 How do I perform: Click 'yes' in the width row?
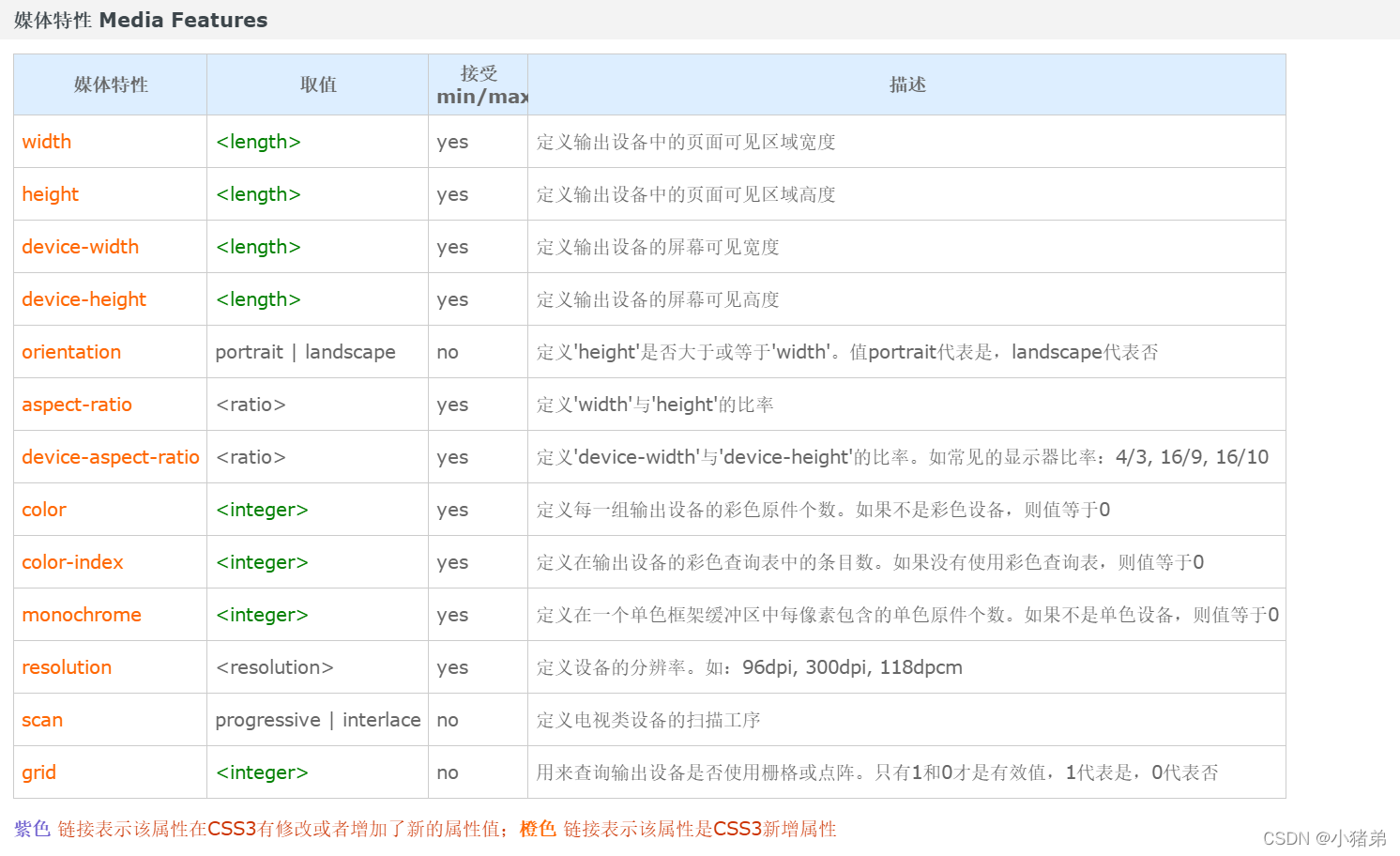coord(452,143)
